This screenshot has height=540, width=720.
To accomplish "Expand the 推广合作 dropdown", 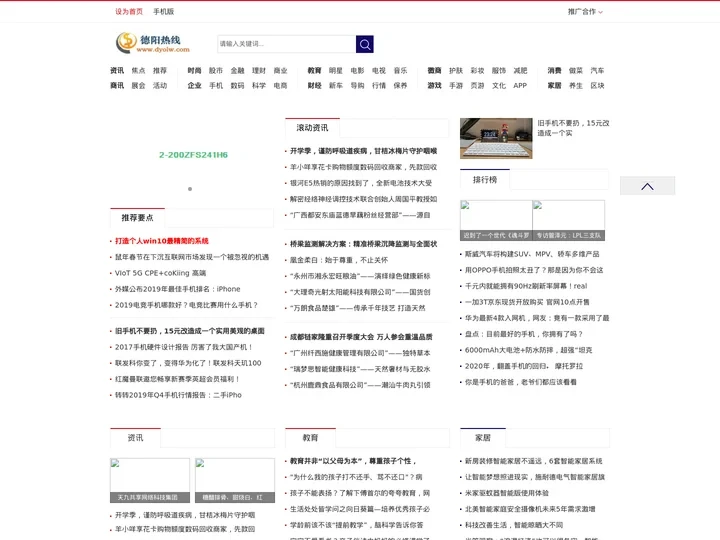I will pos(585,11).
